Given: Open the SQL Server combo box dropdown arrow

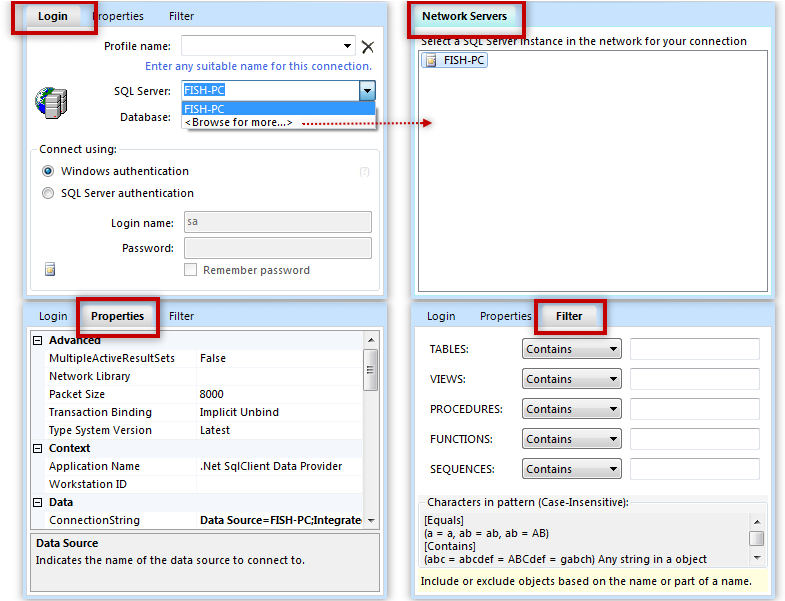Looking at the screenshot, I should [x=366, y=91].
